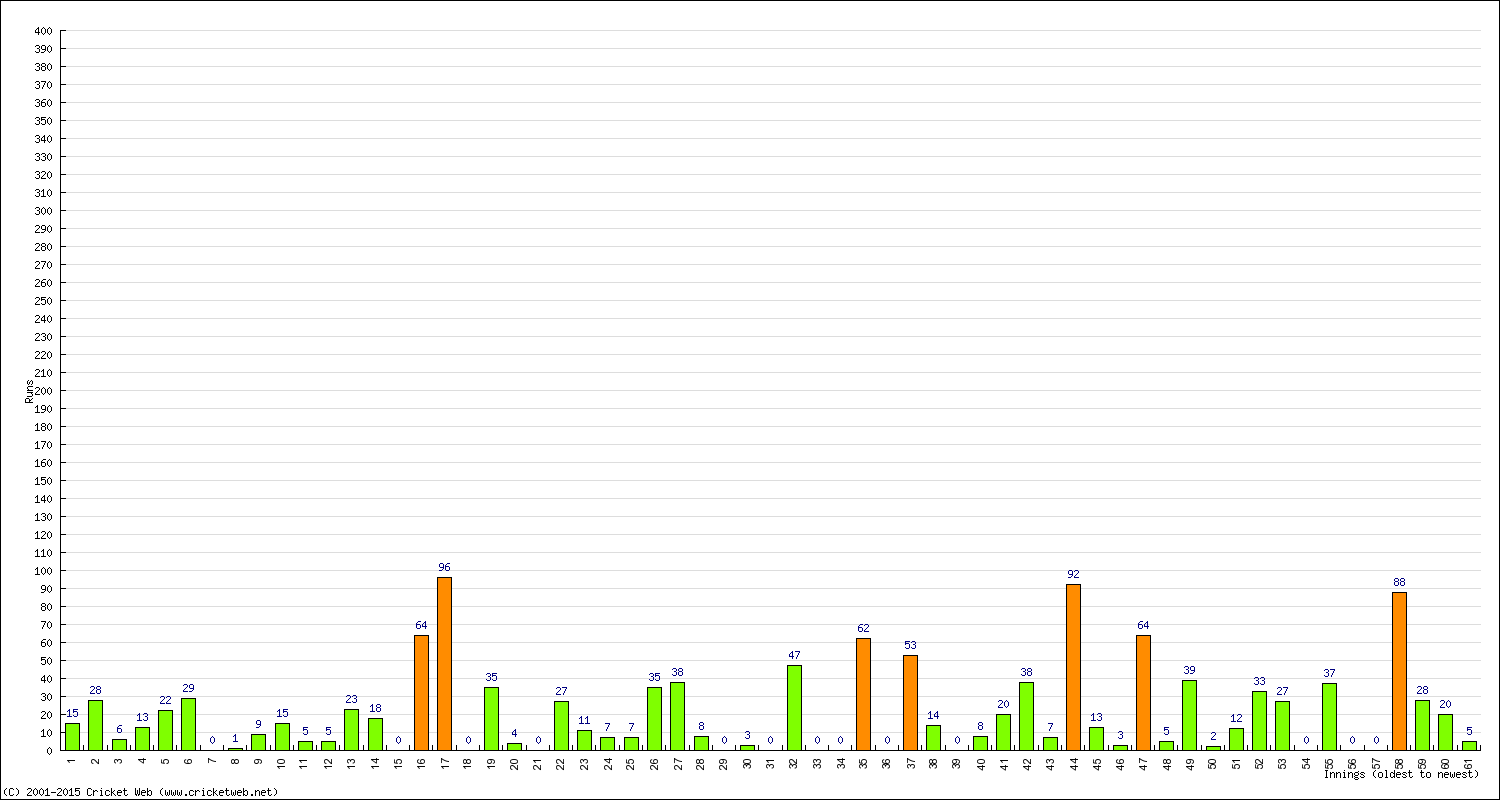1500x800 pixels.
Task: Pick the orange bar showing 53 runs
Action: pos(910,702)
